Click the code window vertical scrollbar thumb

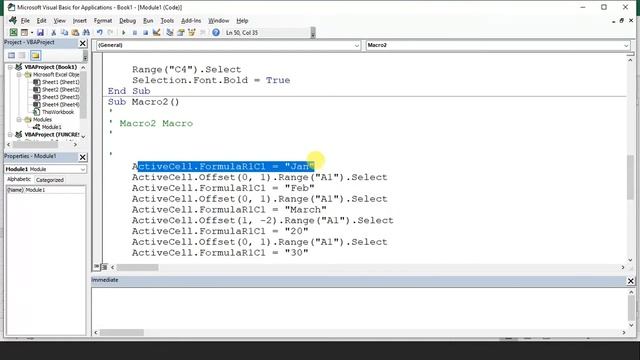[630, 177]
